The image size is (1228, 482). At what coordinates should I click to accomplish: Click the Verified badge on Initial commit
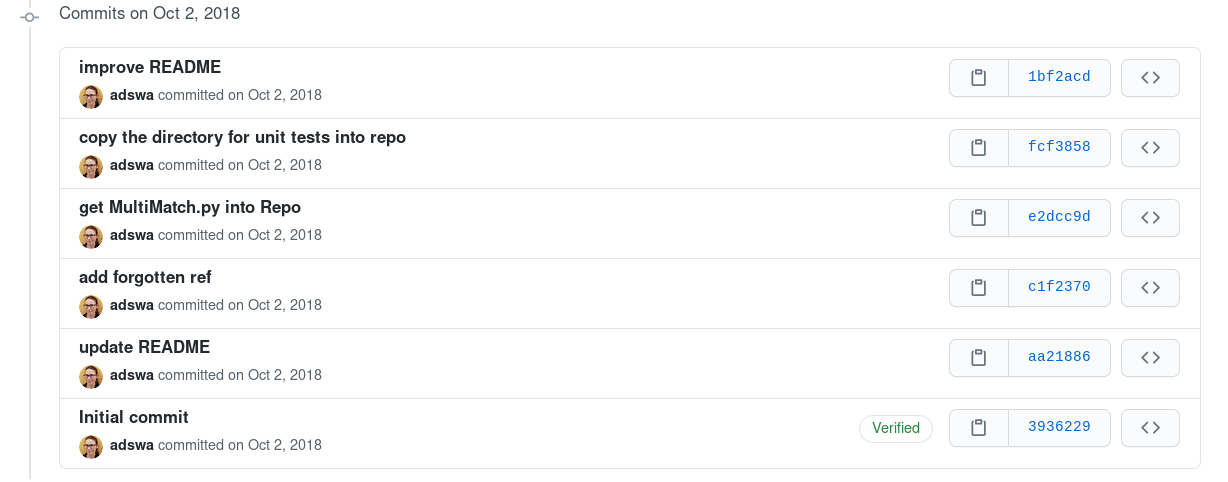point(895,428)
